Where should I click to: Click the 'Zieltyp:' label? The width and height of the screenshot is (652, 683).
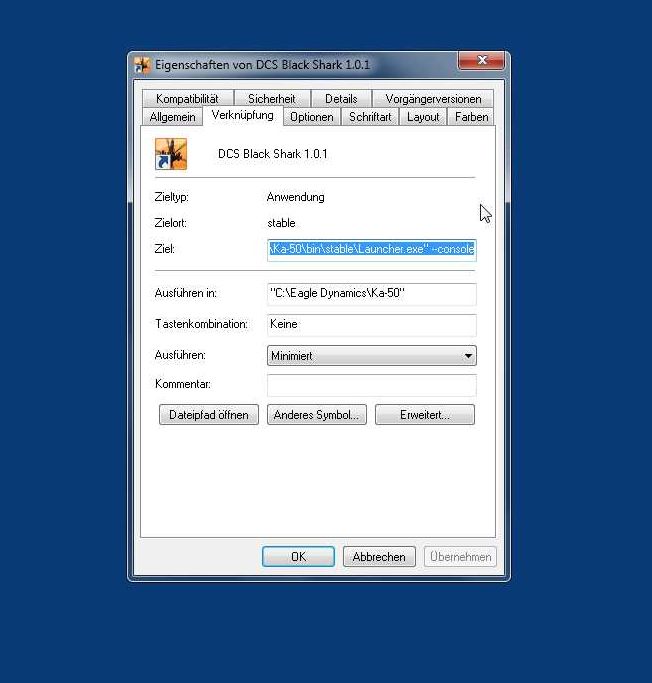click(x=172, y=197)
